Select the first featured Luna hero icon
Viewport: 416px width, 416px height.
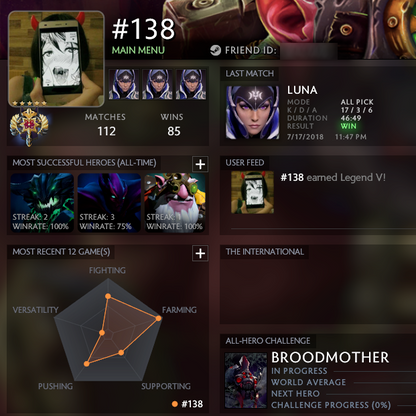(124, 84)
